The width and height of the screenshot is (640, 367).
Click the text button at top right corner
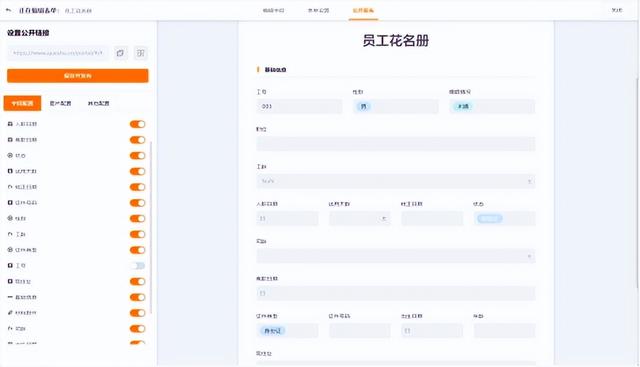point(617,10)
